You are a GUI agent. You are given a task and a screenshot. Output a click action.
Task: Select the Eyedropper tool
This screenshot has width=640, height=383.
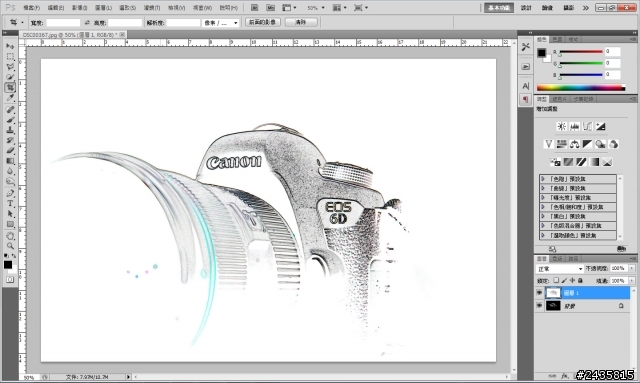[x=10, y=97]
